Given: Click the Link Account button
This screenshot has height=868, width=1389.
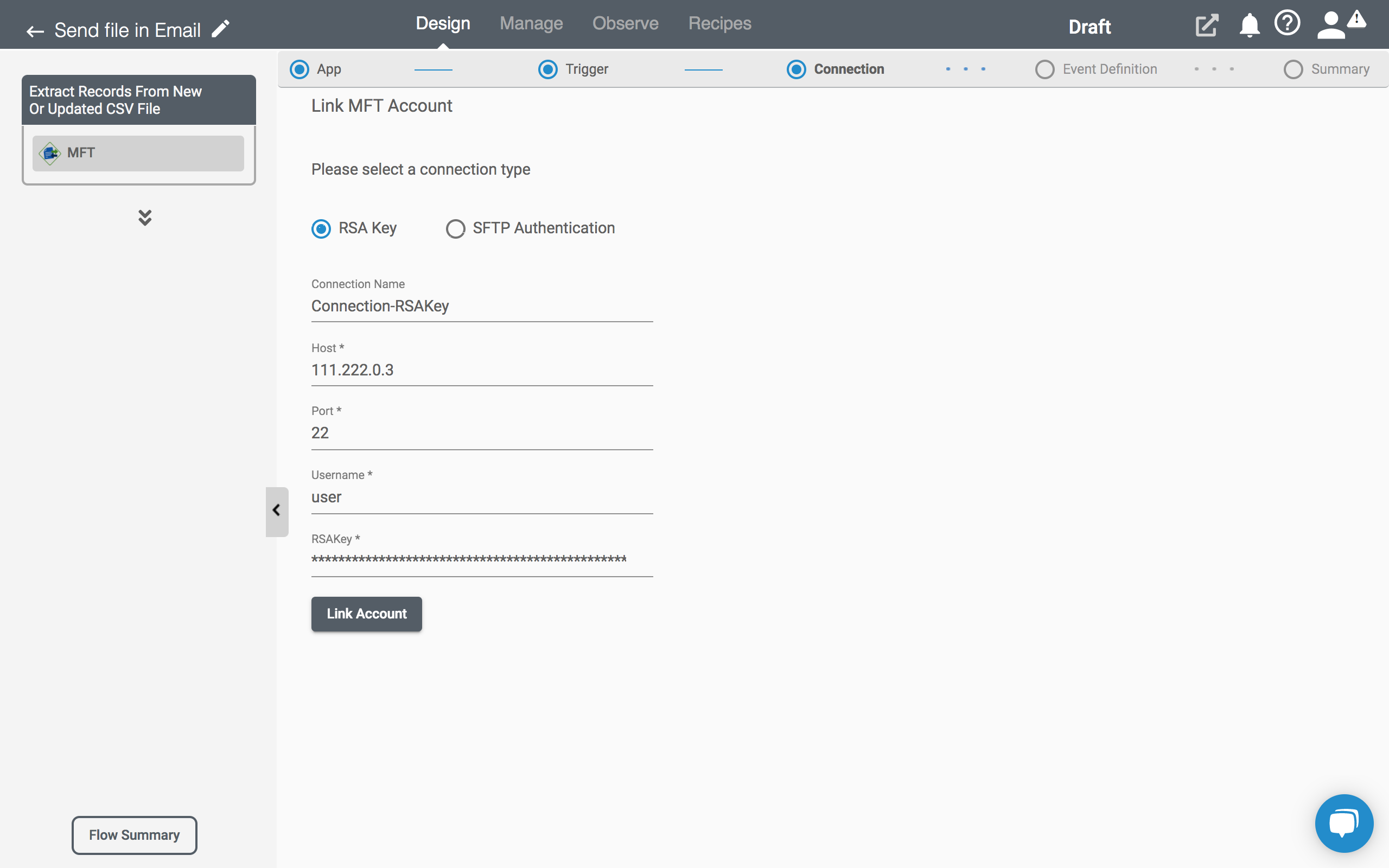Looking at the screenshot, I should tap(366, 613).
